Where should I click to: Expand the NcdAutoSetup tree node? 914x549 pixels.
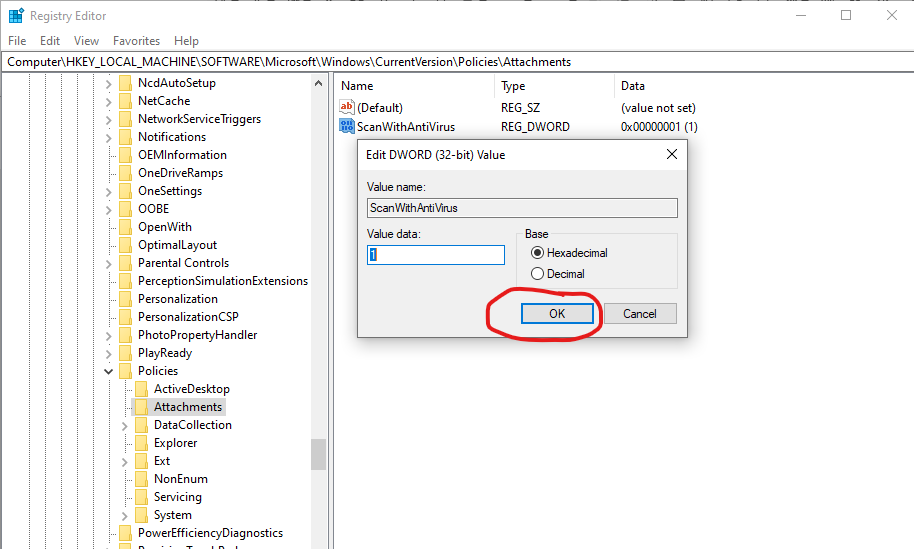pyautogui.click(x=108, y=84)
